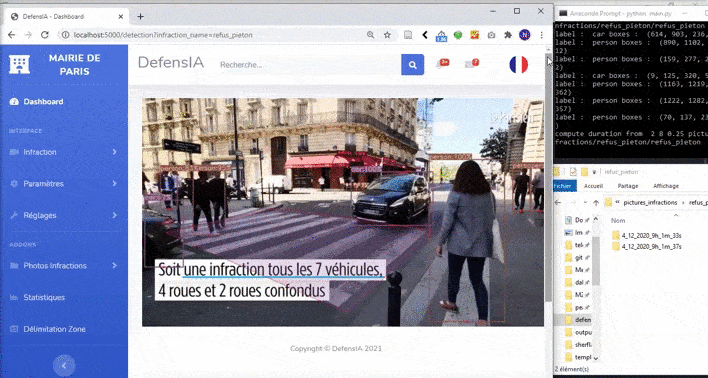Viewport: 708px width, 378px height.
Task: Open the Chrome profile avatar N
Action: (525, 35)
